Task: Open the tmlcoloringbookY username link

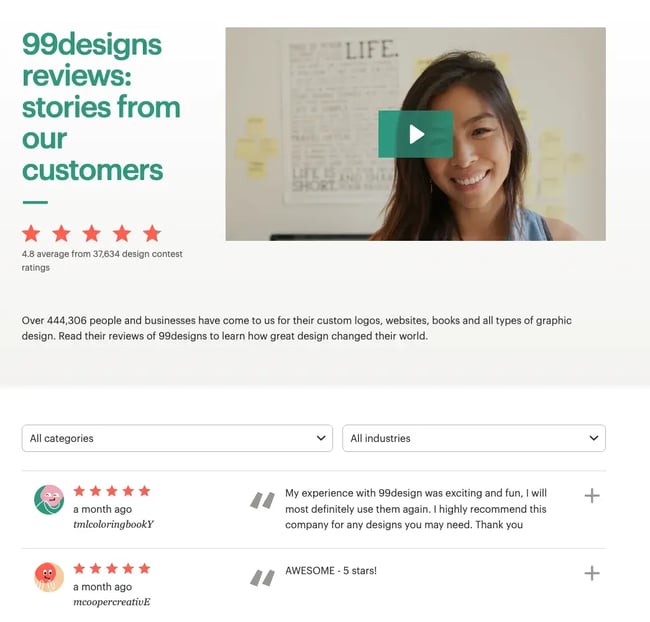Action: click(113, 524)
